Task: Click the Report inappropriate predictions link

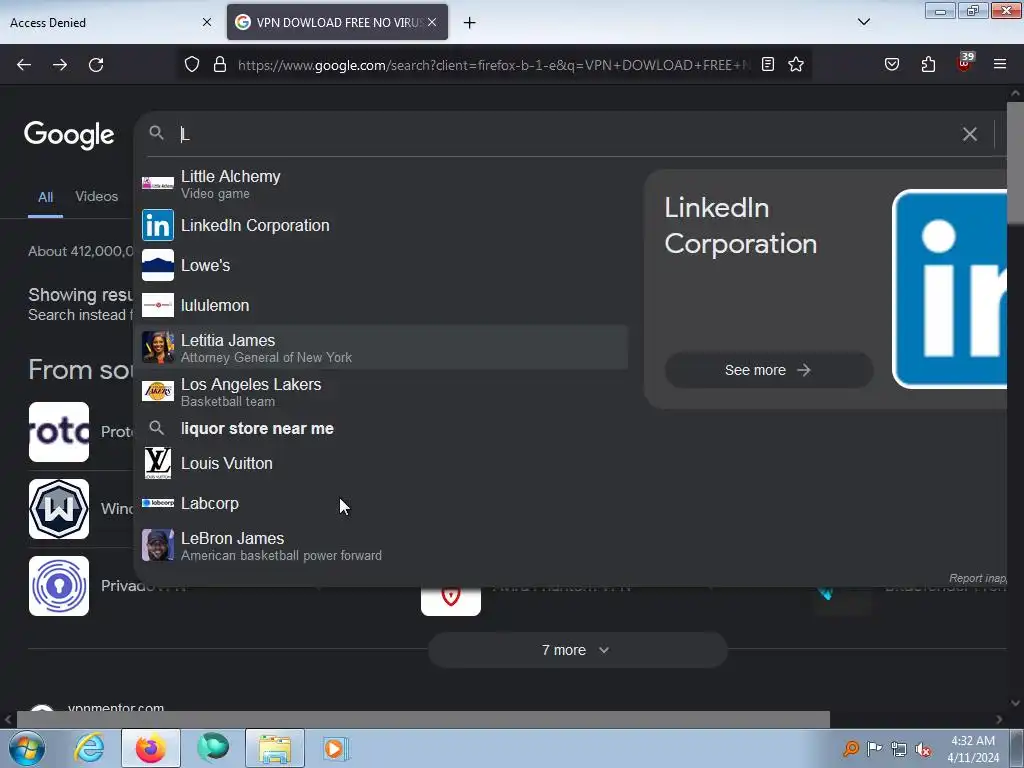Action: (978, 578)
